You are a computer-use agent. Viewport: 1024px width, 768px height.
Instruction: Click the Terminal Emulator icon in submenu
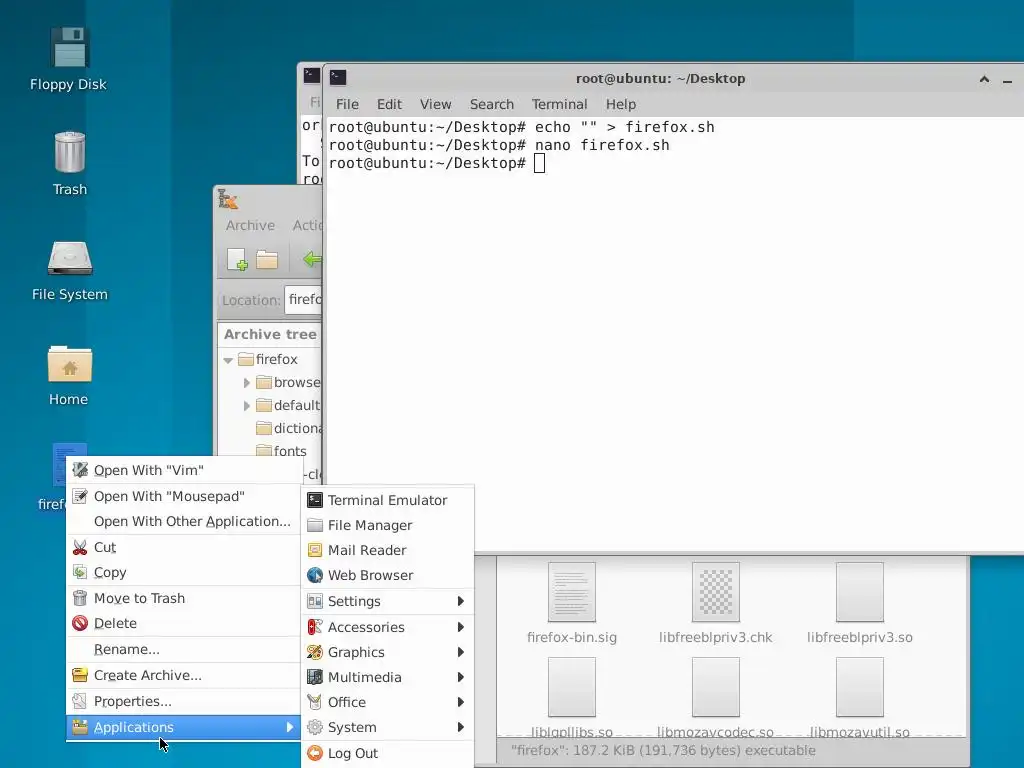(x=315, y=500)
